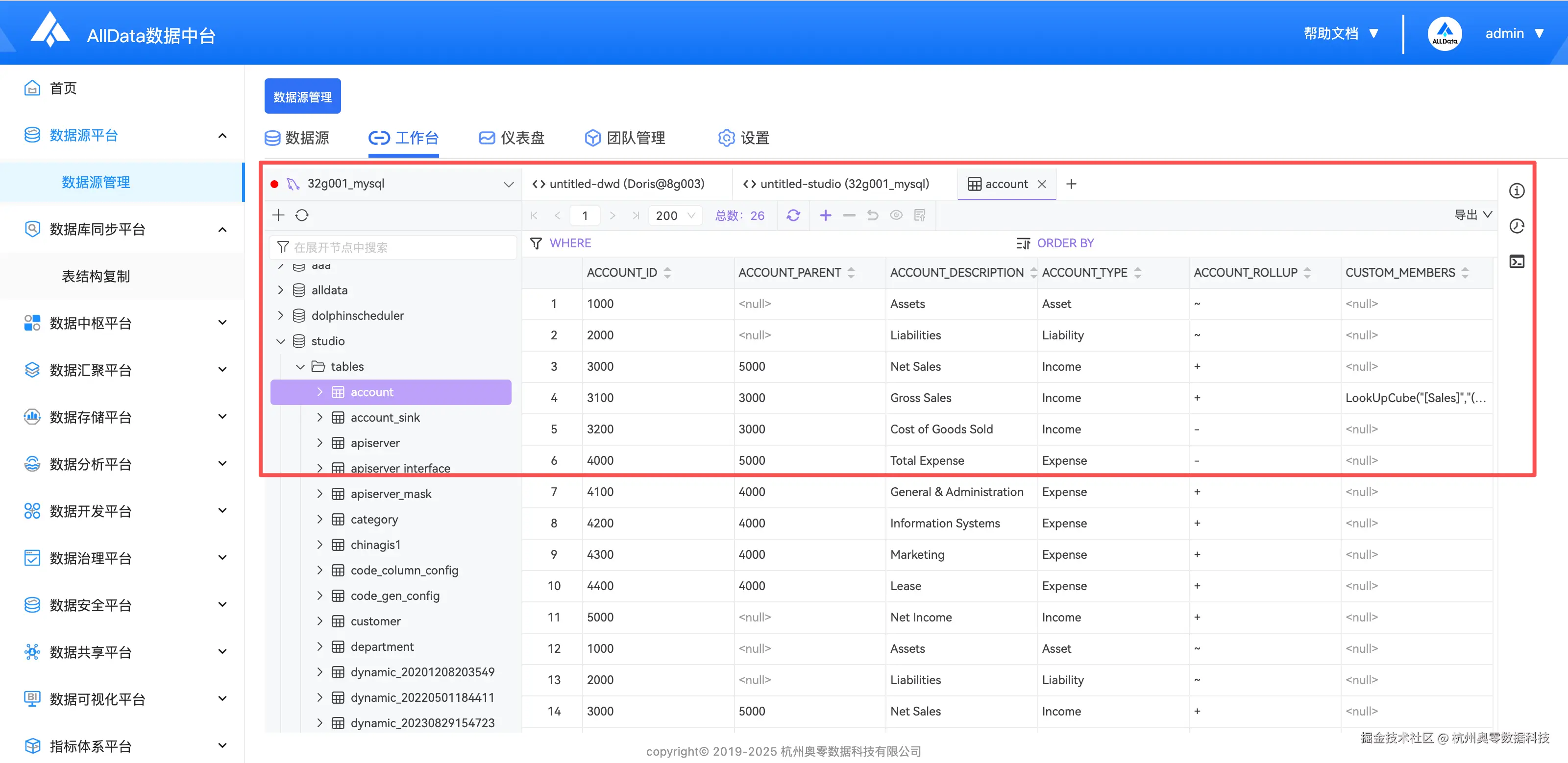
Task: Refresh the database tree with circular arrow
Action: pos(302,215)
